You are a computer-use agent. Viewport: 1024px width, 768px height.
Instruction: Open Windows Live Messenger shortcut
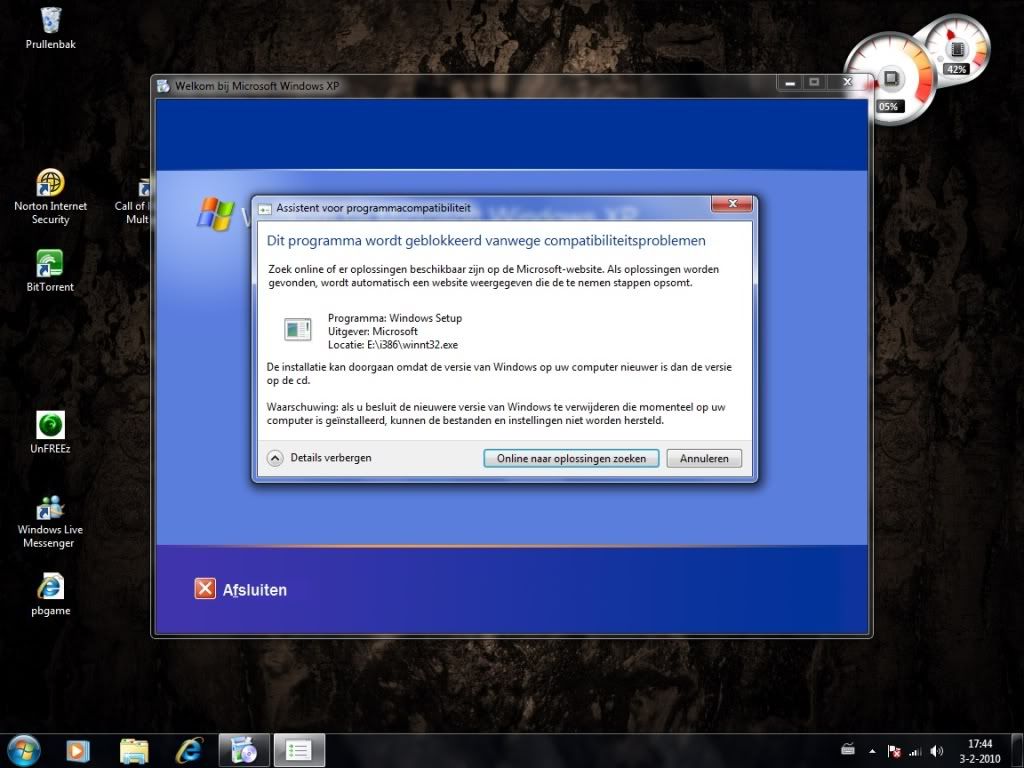point(50,522)
